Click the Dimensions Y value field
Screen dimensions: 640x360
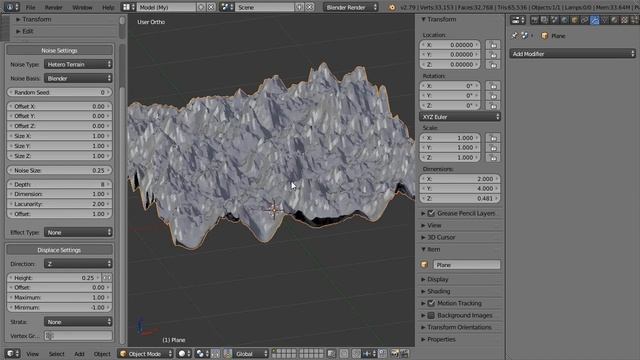tap(460, 189)
